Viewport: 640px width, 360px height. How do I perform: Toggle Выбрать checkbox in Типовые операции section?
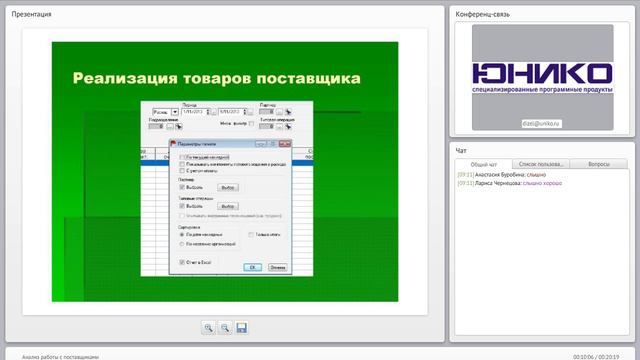coord(182,206)
